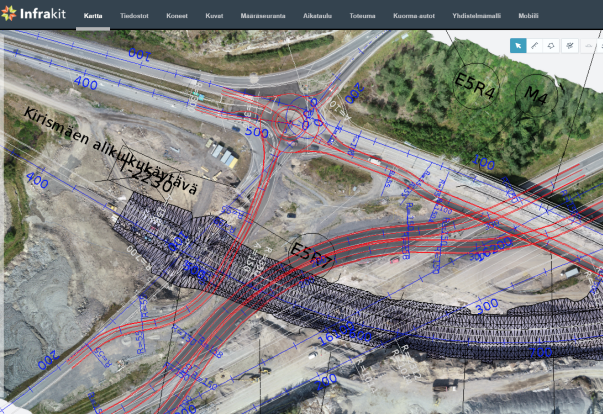Open the Kuorma-autot tab

414,17
